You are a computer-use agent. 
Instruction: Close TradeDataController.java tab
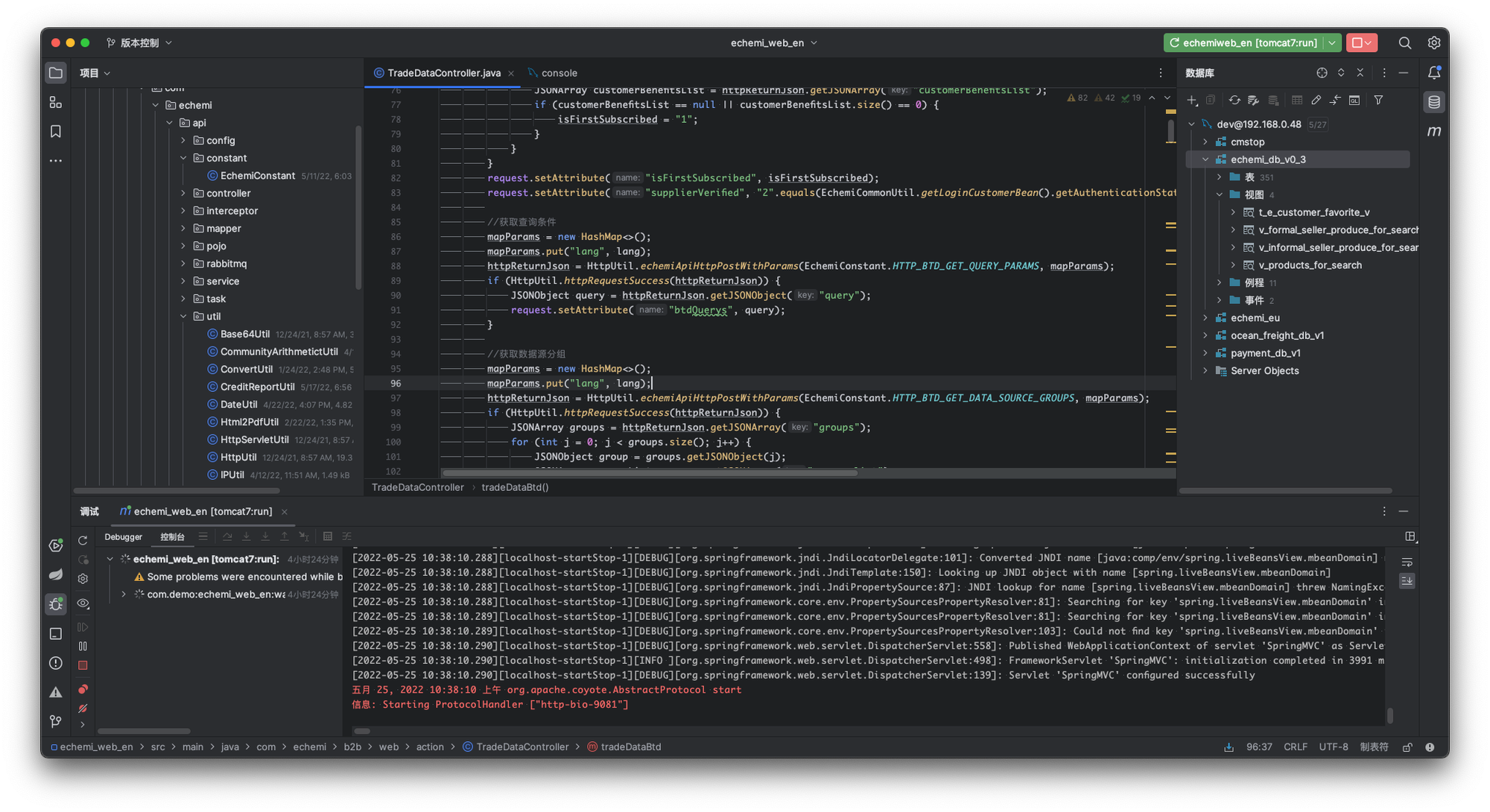coord(511,73)
